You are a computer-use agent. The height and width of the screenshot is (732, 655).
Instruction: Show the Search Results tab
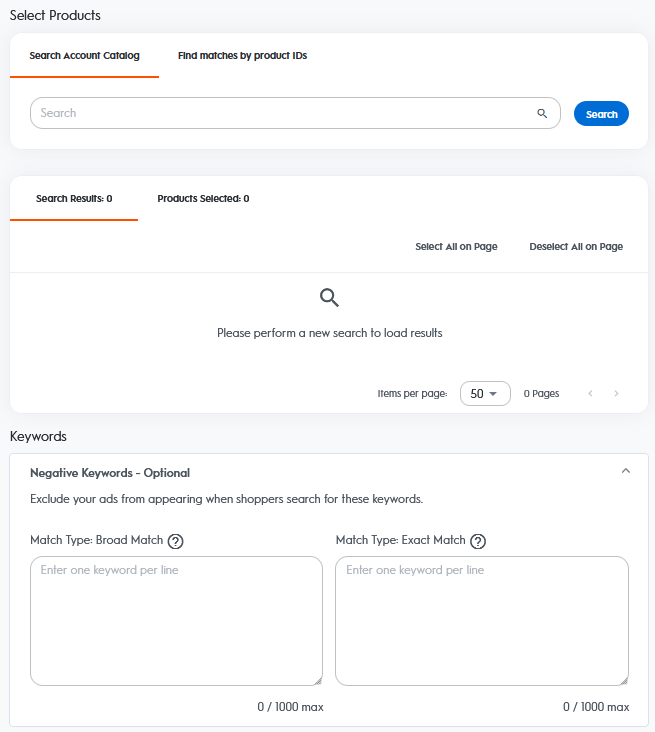pos(74,199)
